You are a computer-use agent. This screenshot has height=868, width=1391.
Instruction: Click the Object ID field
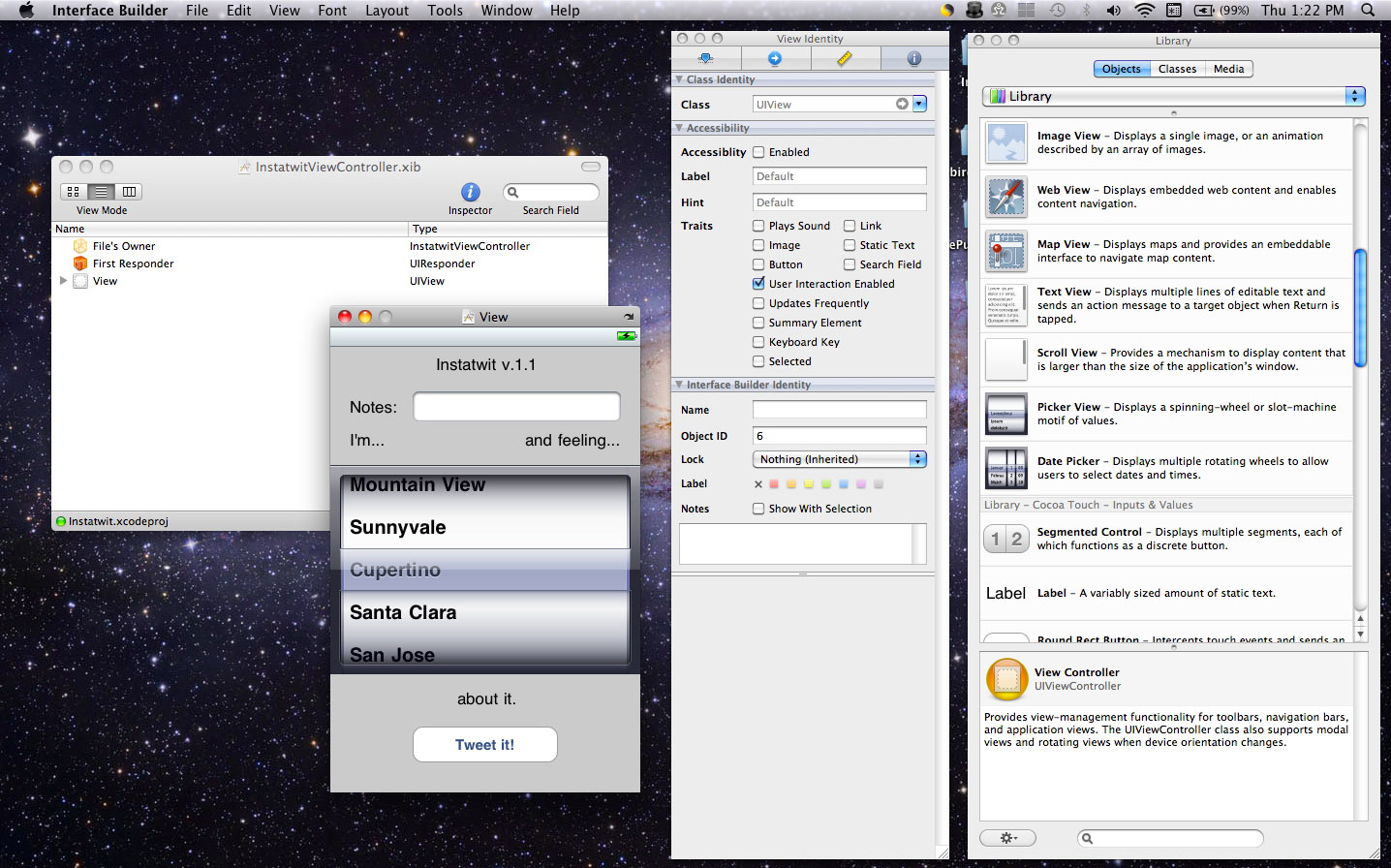point(840,436)
